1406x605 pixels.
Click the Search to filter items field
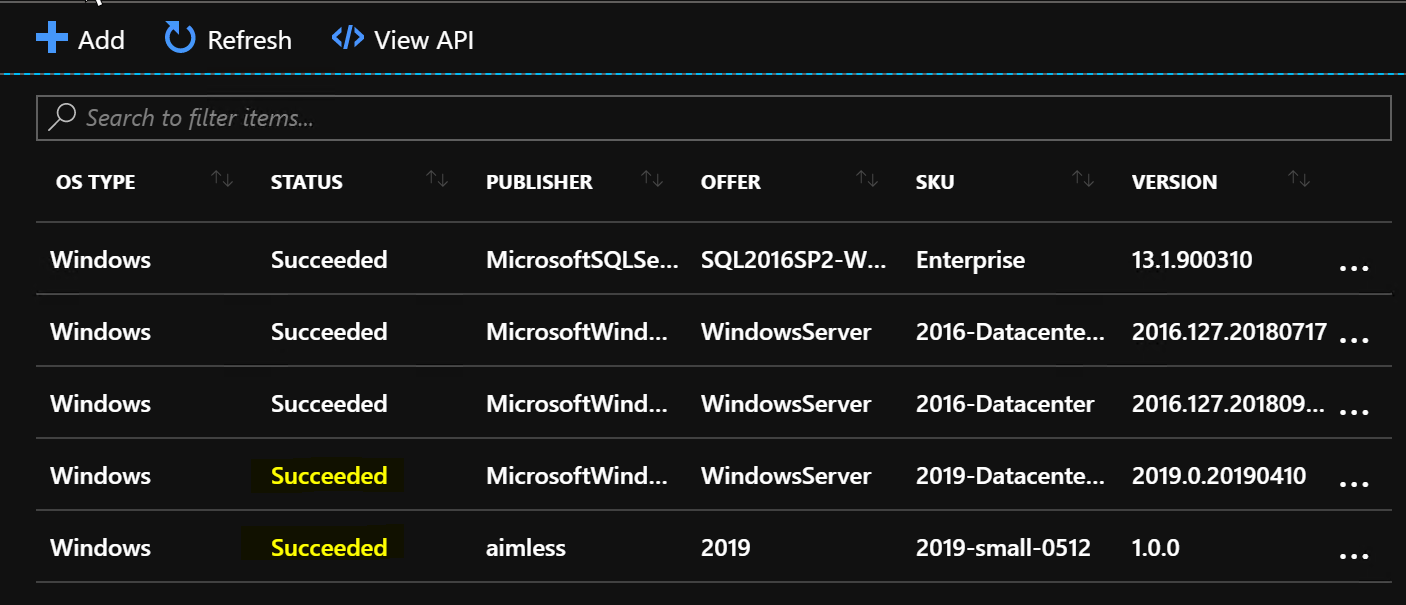tap(713, 118)
